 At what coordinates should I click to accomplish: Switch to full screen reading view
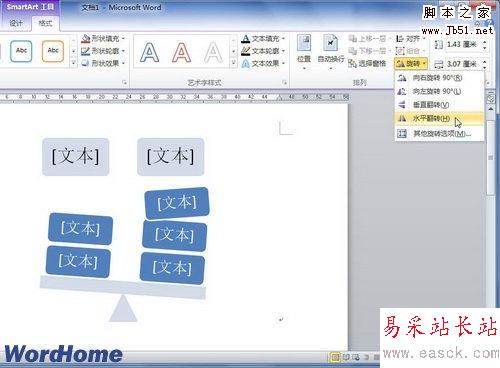click(x=346, y=357)
